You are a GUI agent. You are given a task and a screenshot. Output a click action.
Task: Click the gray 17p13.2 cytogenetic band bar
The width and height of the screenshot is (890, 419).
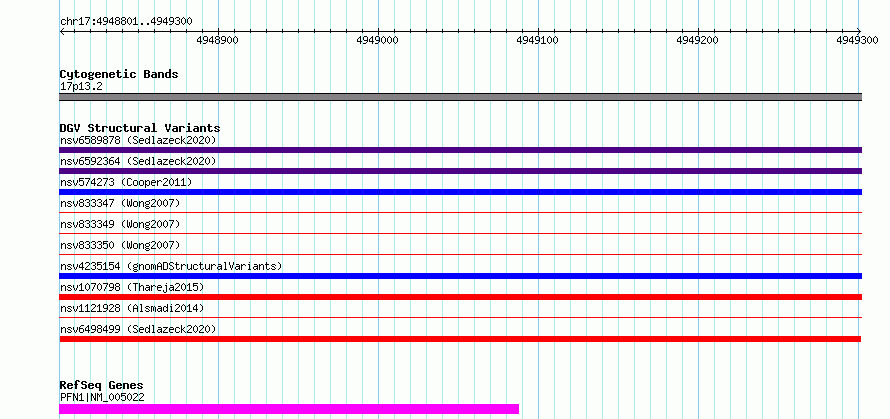tap(460, 97)
